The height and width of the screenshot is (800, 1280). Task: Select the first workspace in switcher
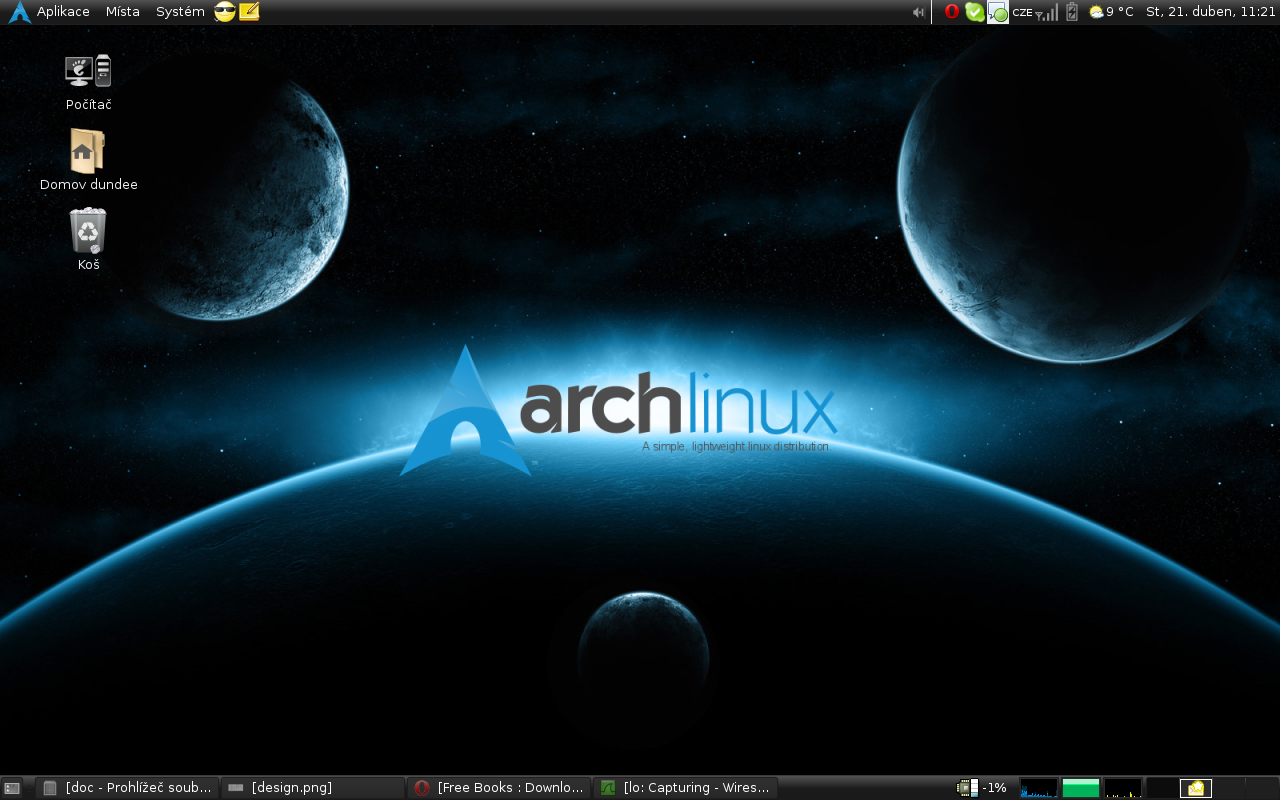click(1162, 788)
